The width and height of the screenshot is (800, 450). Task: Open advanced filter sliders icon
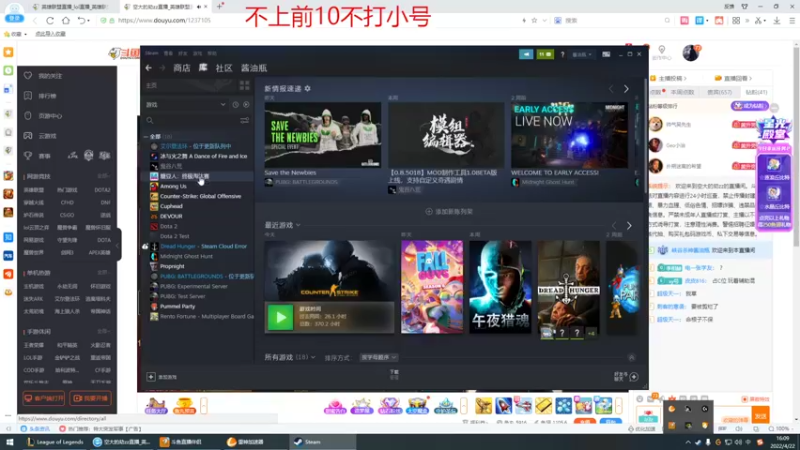coord(244,121)
